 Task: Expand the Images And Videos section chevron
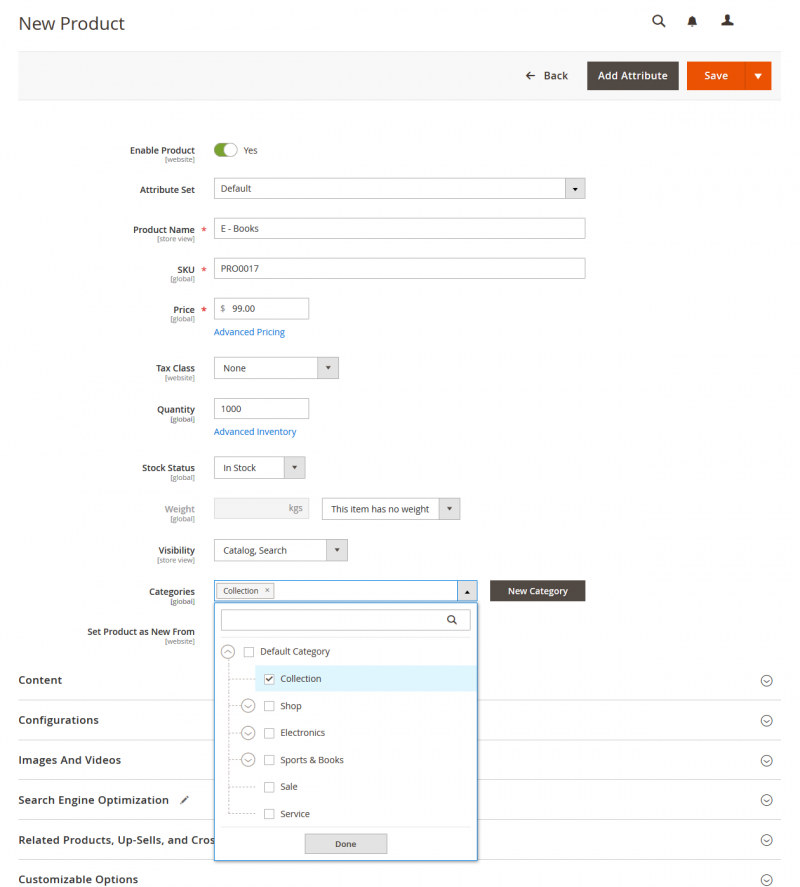767,761
